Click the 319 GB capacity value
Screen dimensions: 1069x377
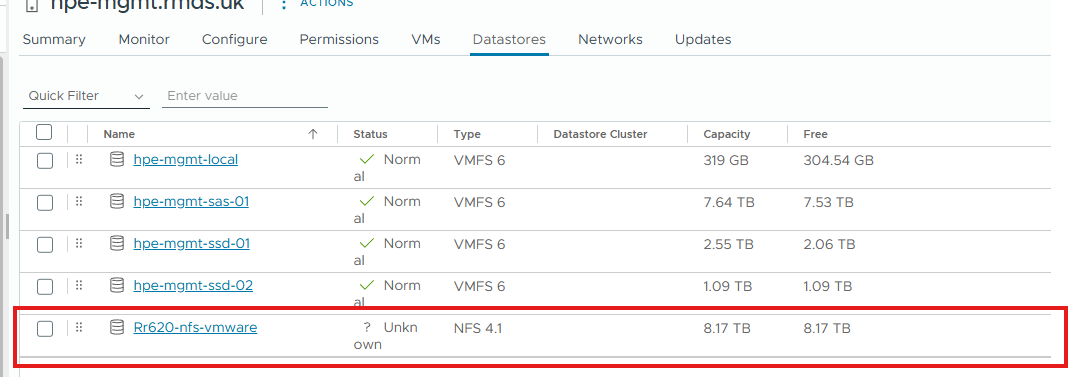coord(726,161)
